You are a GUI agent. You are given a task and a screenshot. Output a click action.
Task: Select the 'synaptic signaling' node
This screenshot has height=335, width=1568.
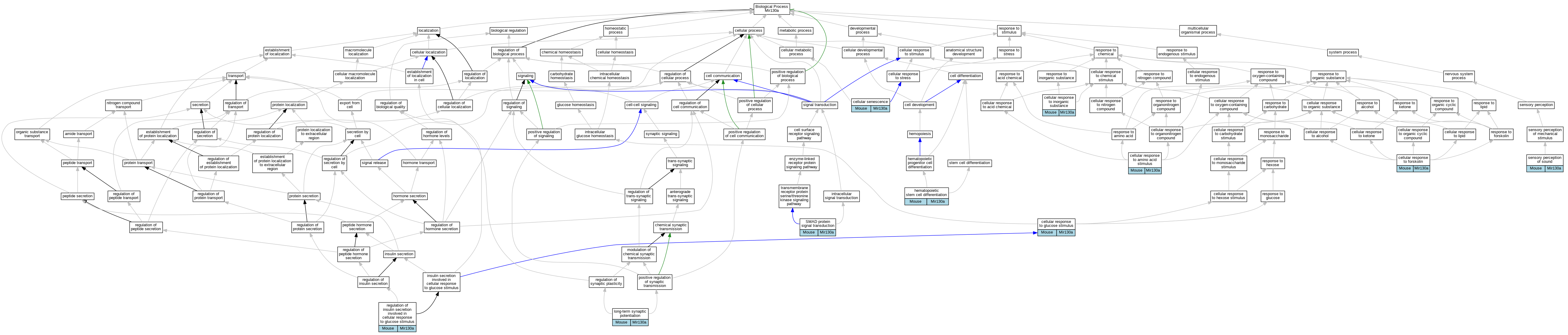tap(661, 134)
